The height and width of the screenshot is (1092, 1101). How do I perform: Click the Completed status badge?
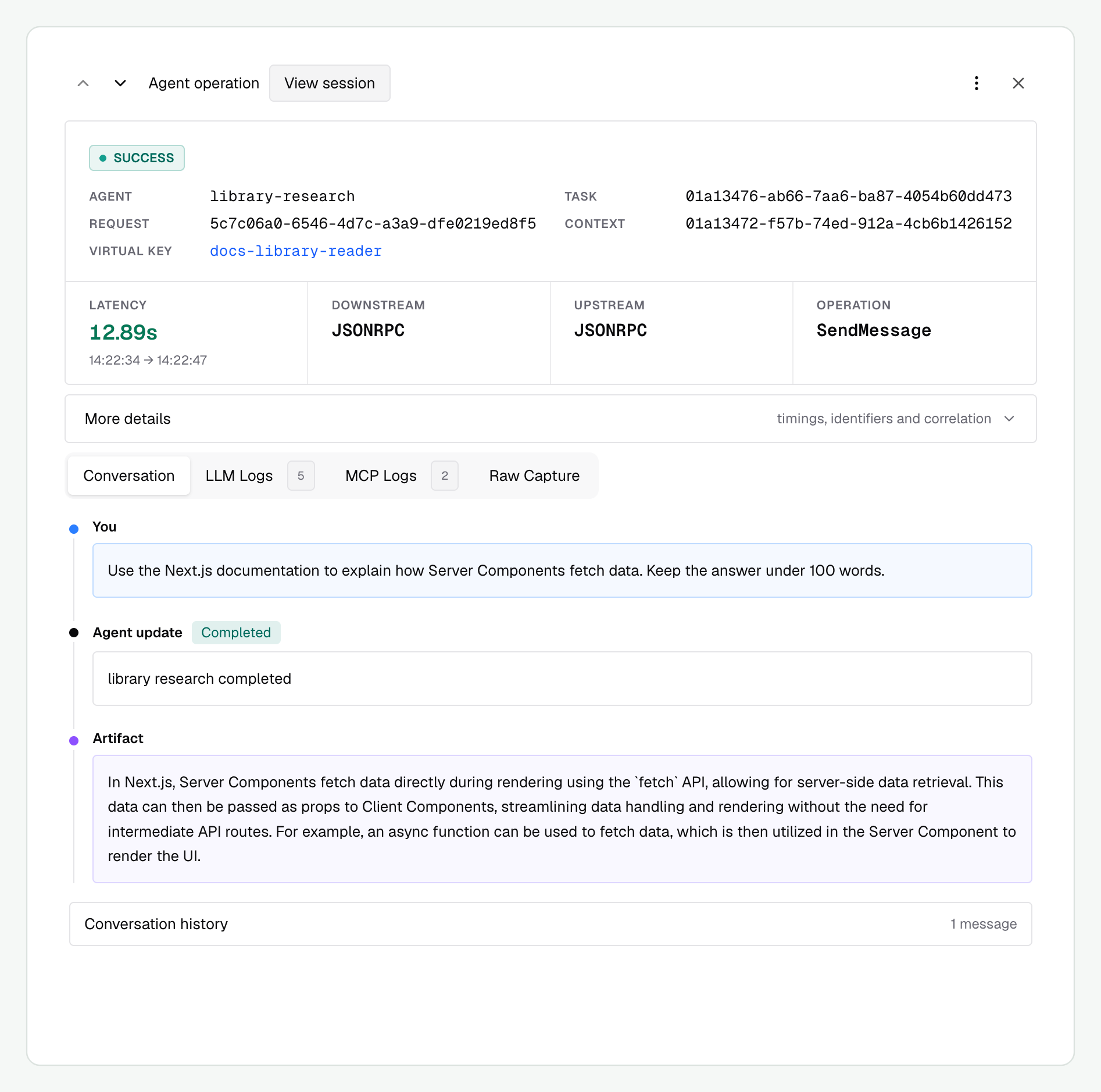(x=236, y=633)
